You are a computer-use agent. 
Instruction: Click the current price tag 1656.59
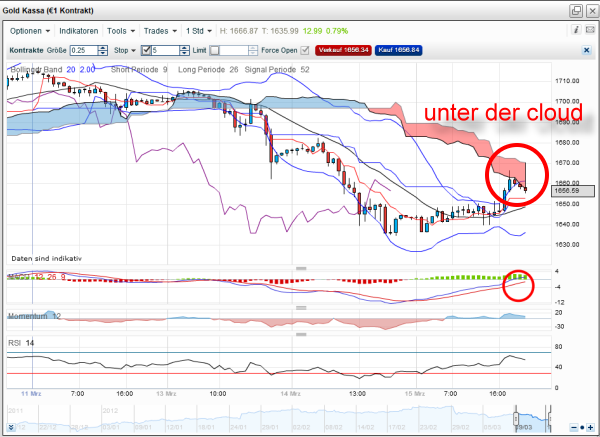pos(572,191)
